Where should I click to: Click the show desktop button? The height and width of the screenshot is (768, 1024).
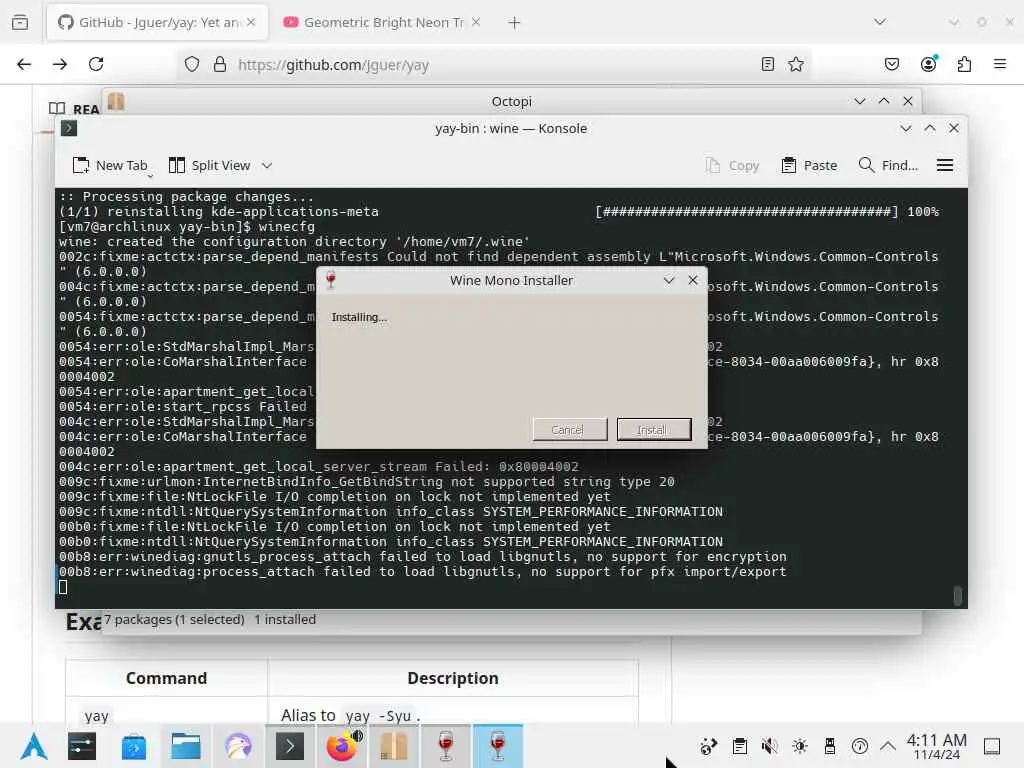point(992,746)
